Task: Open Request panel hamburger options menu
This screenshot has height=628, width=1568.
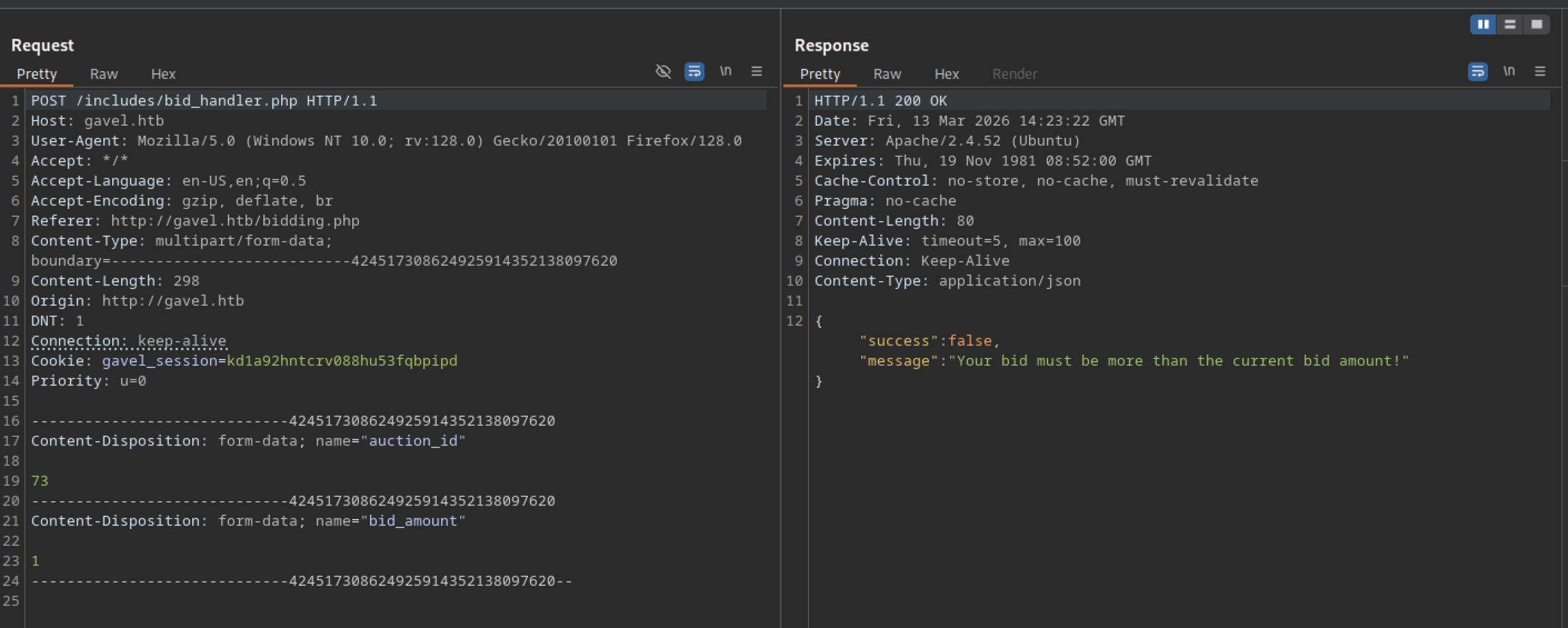Action: tap(756, 72)
